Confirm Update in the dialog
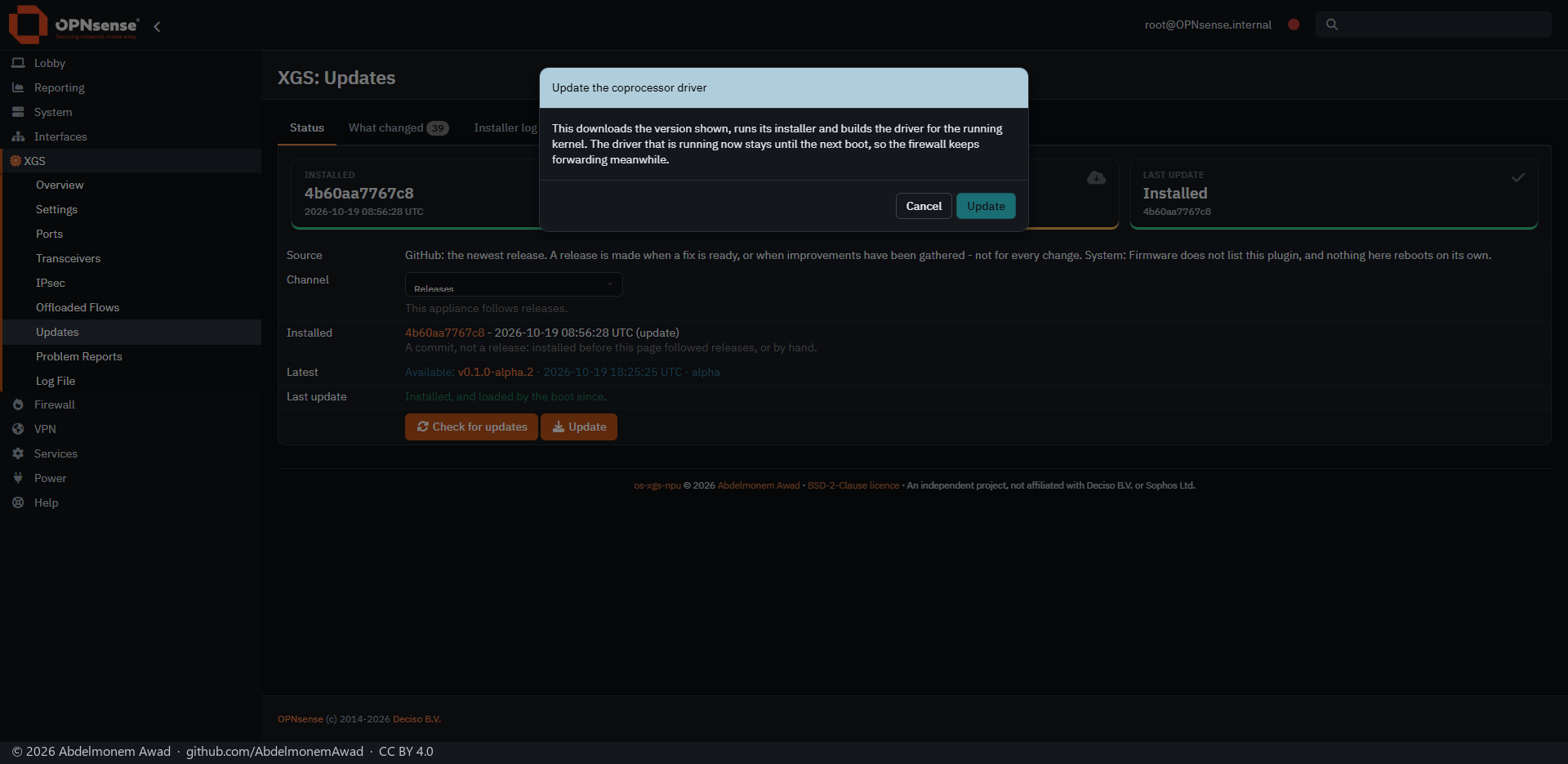The image size is (1568, 764). pos(986,206)
